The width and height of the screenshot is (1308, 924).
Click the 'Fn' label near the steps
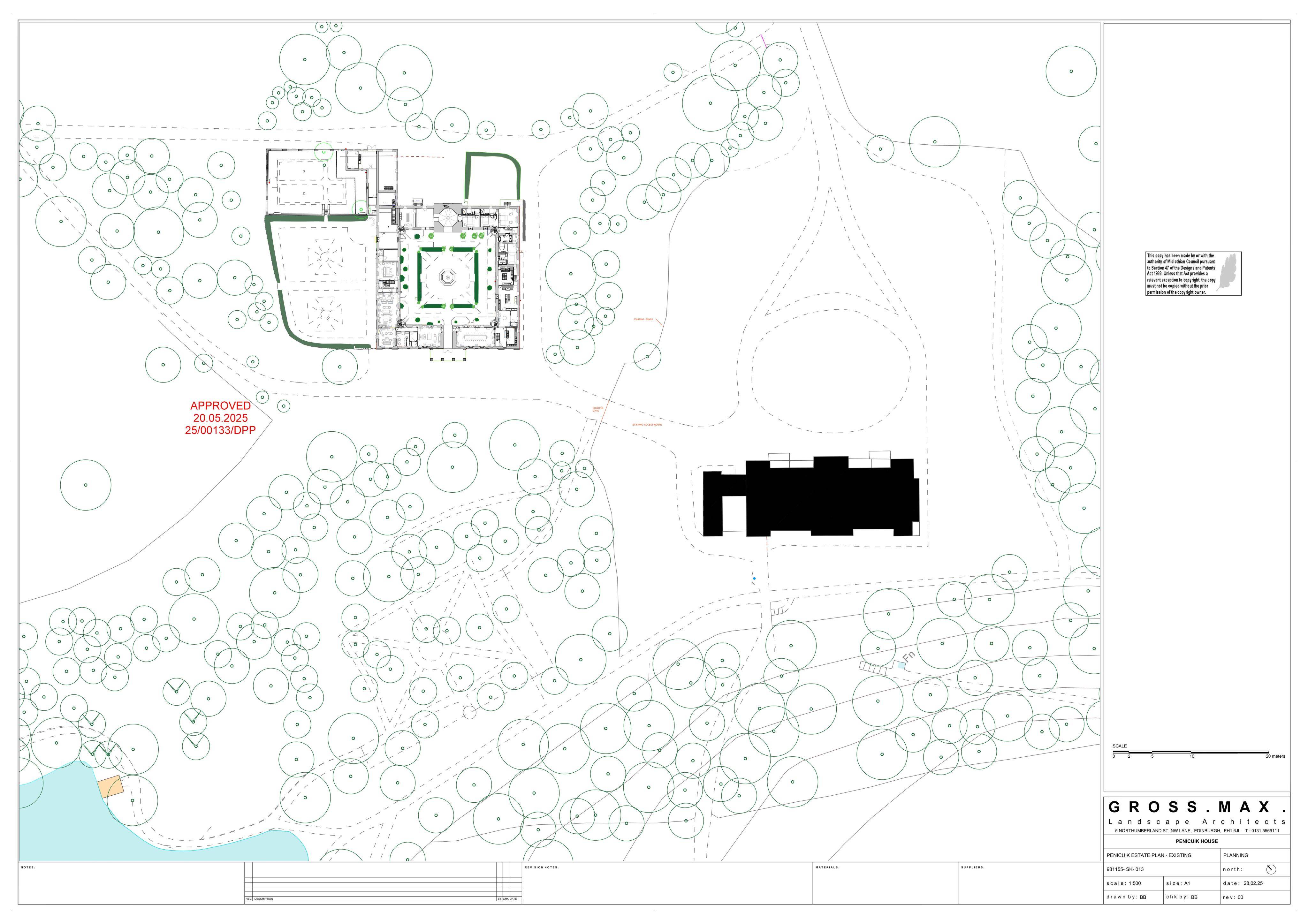[x=909, y=657]
